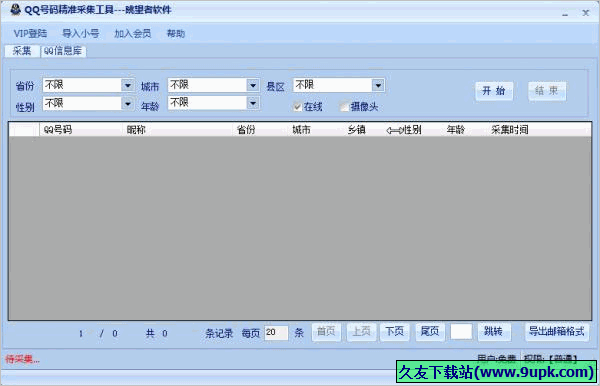The width and height of the screenshot is (600, 386).
Task: Go to 首页 first page
Action: click(x=326, y=331)
